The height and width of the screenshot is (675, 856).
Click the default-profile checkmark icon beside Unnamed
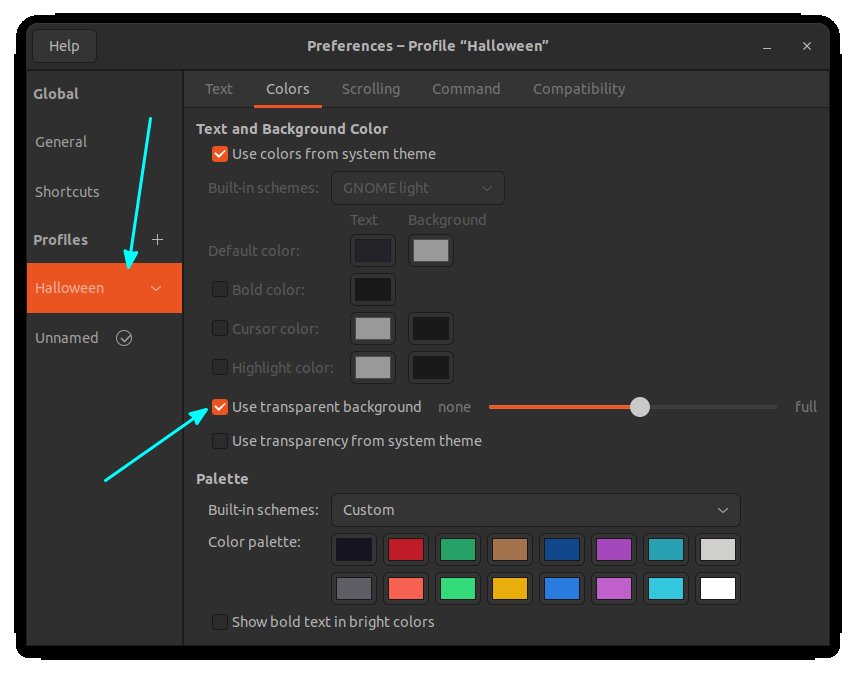(124, 338)
